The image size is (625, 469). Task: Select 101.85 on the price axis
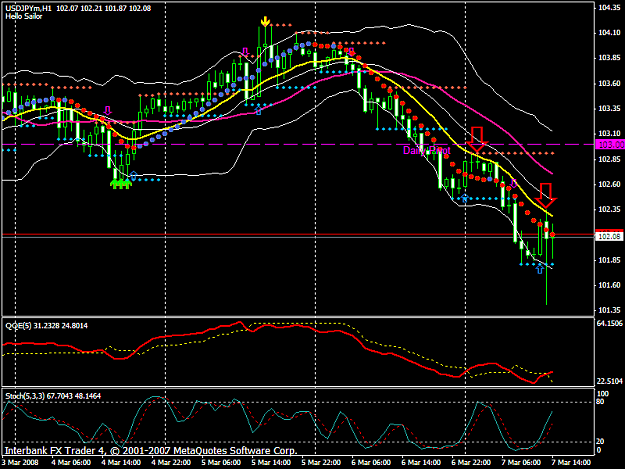609,260
